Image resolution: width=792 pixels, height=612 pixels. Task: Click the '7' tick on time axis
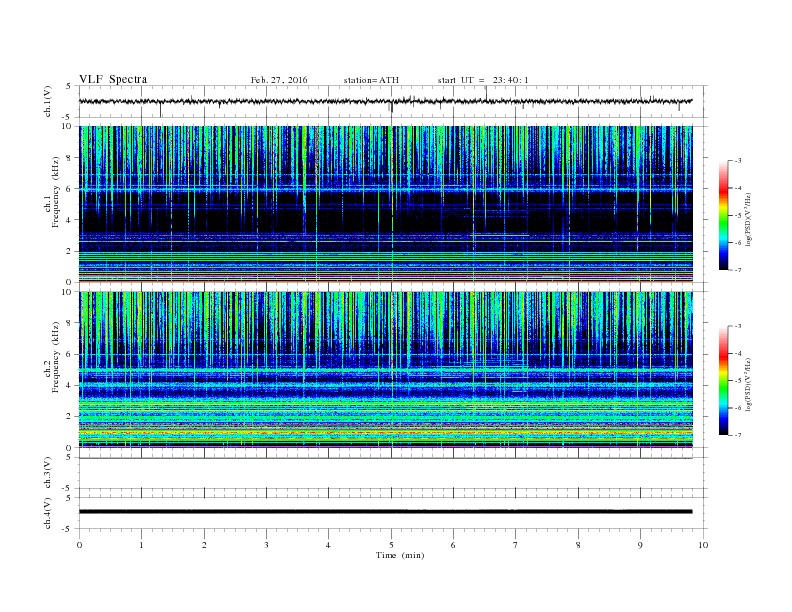pyautogui.click(x=516, y=545)
